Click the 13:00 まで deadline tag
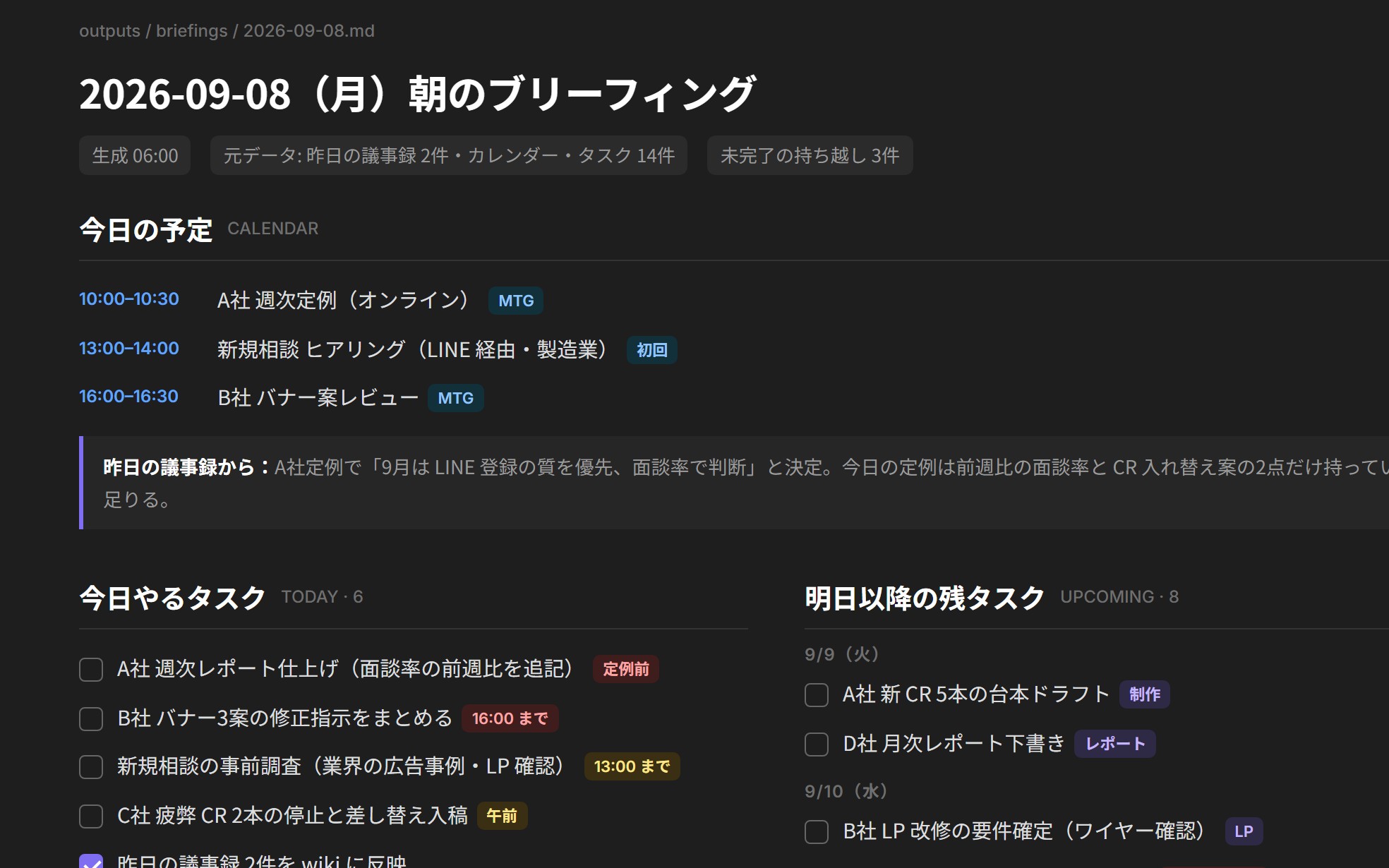The image size is (1389, 868). point(632,766)
